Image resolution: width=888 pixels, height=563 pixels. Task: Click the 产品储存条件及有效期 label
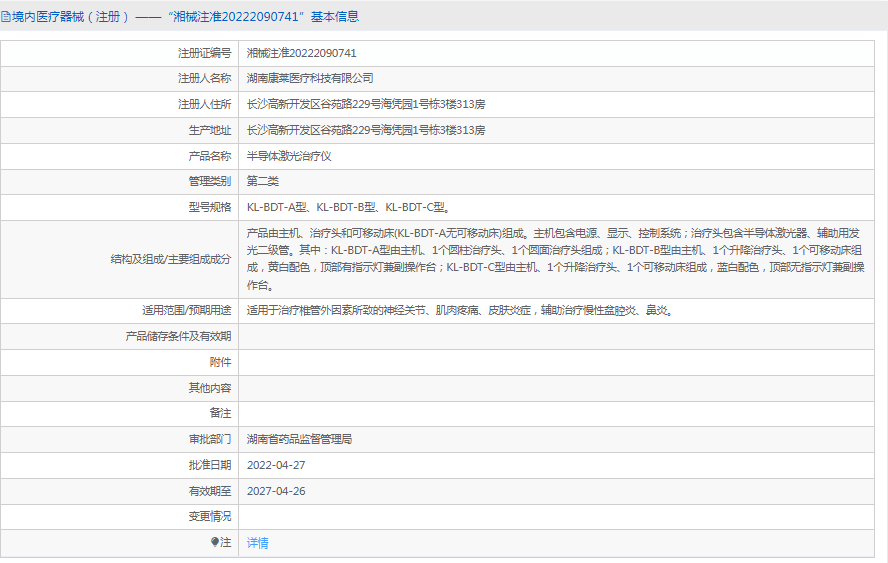pyautogui.click(x=178, y=336)
